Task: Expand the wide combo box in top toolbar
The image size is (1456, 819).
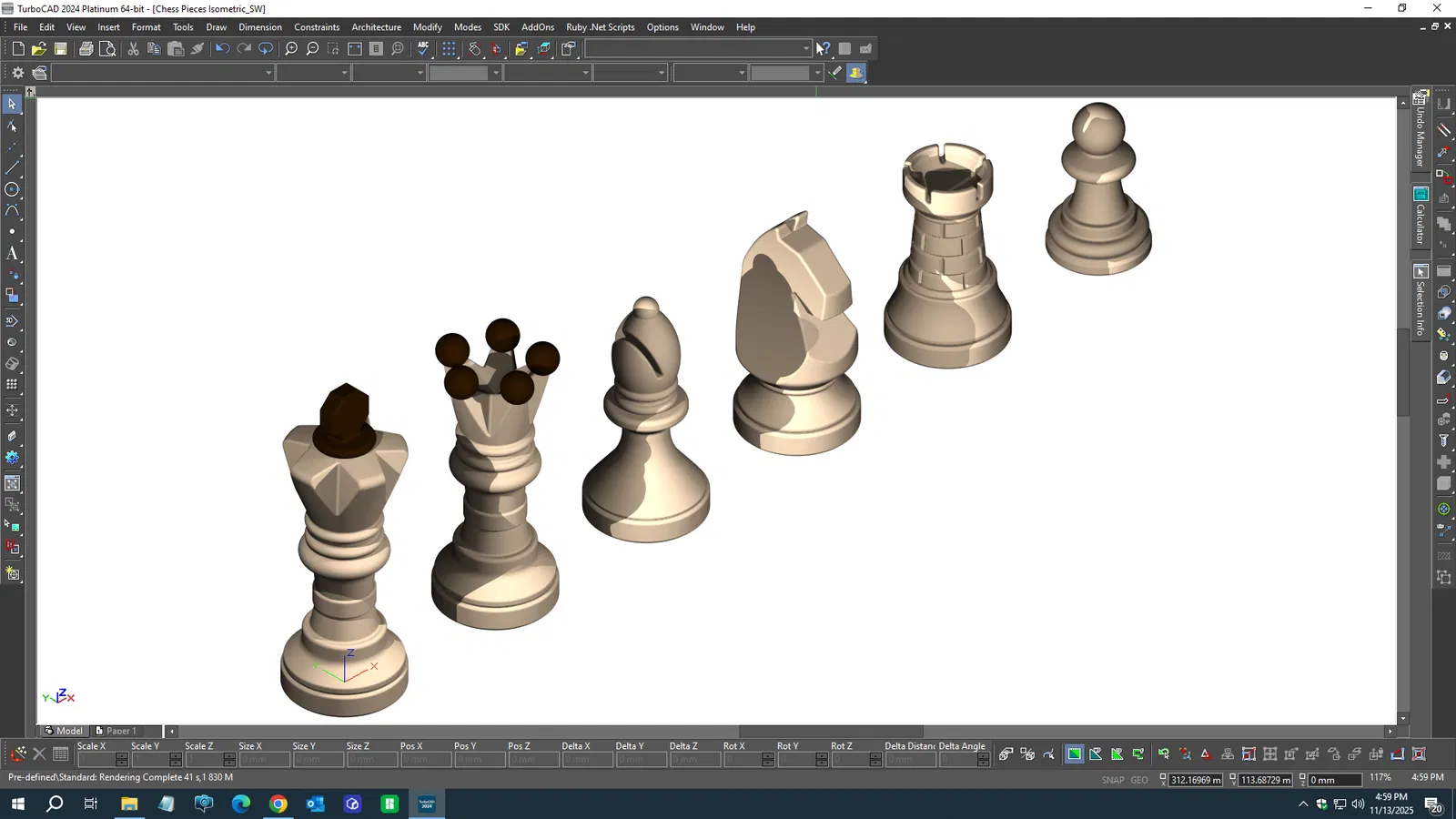Action: tap(805, 49)
